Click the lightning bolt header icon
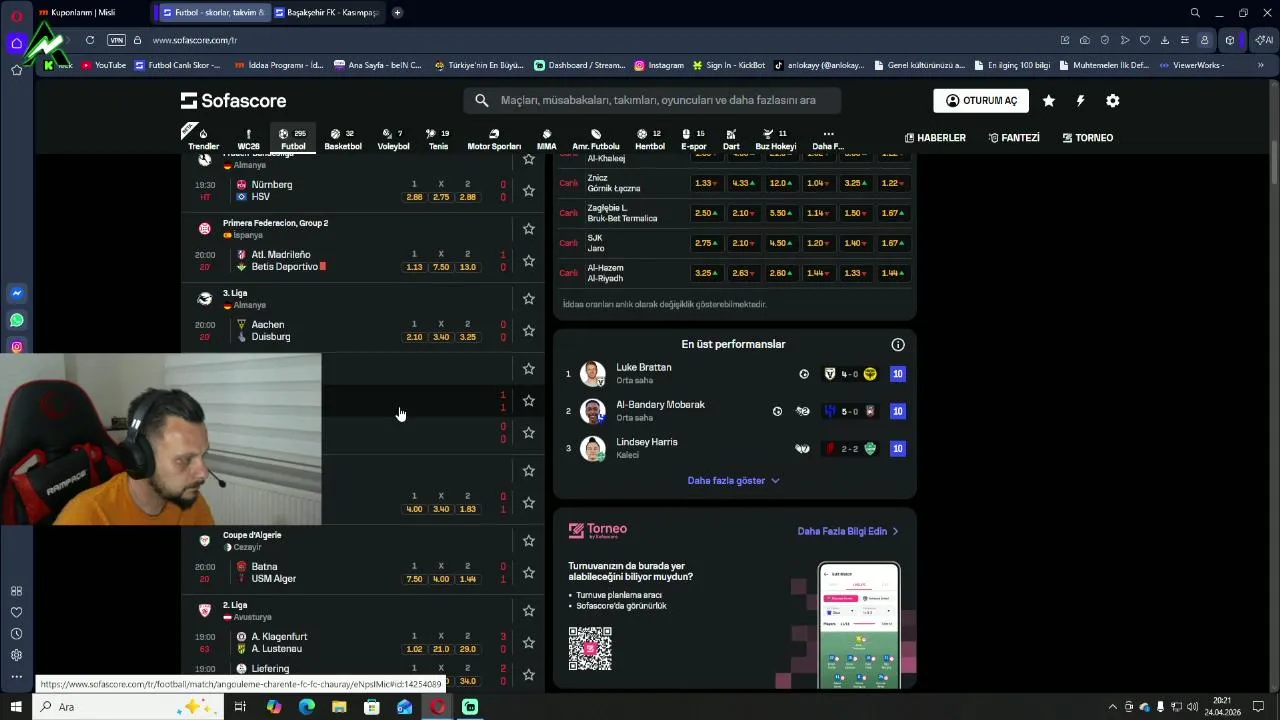The height and width of the screenshot is (720, 1280). (1080, 101)
